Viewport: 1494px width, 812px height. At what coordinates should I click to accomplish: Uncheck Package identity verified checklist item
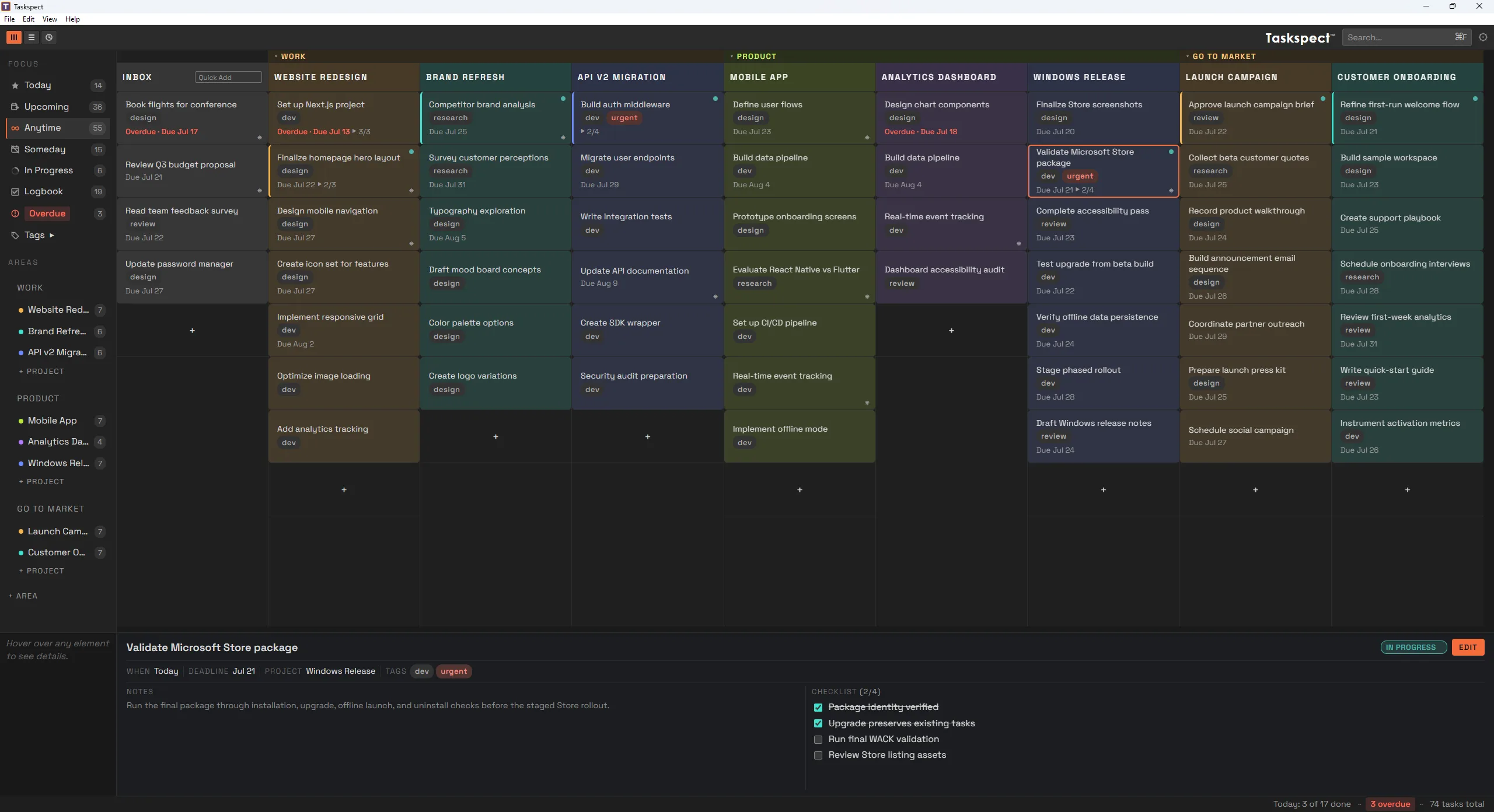click(x=818, y=708)
